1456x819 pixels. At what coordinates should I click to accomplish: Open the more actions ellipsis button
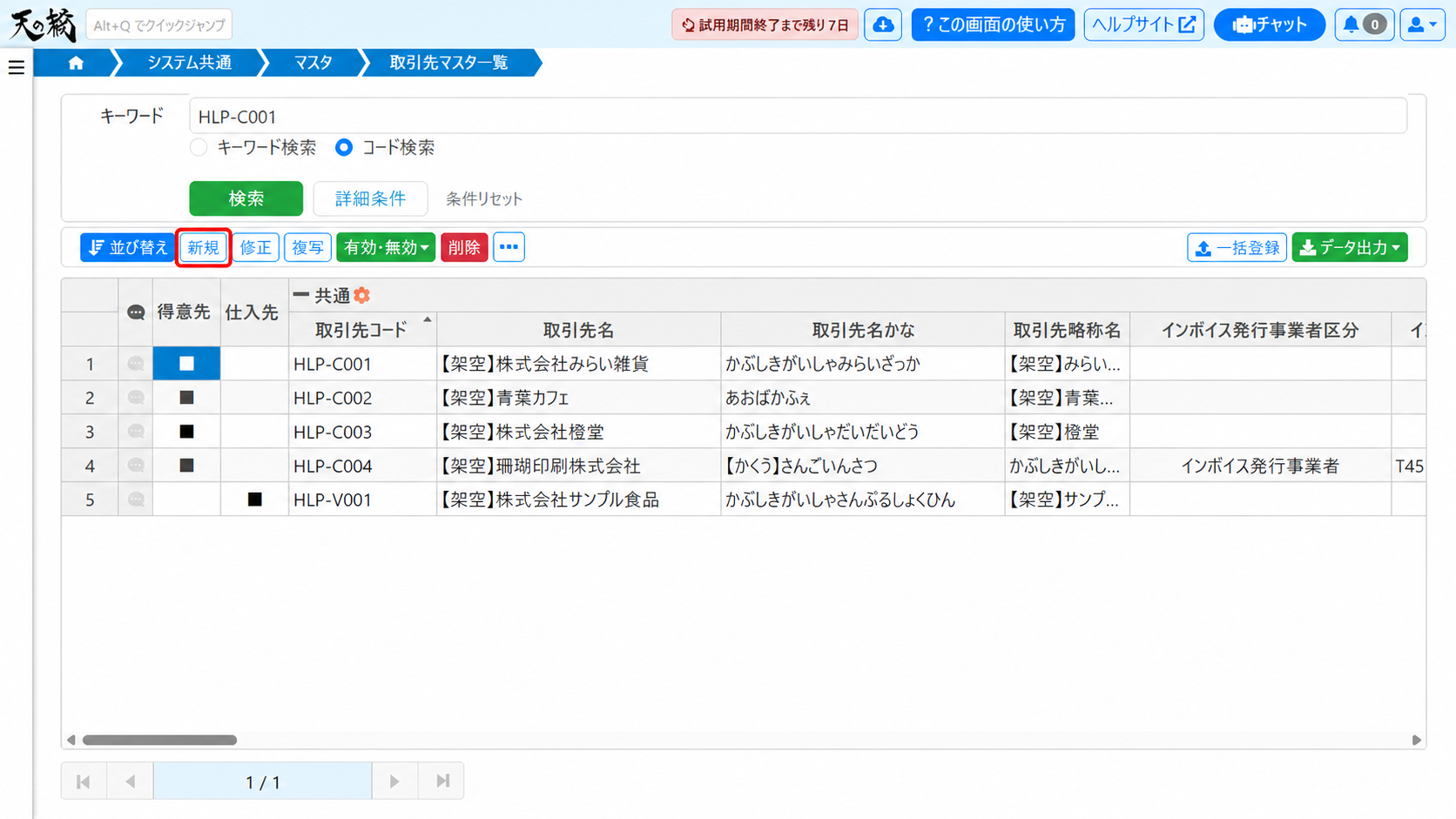click(509, 247)
